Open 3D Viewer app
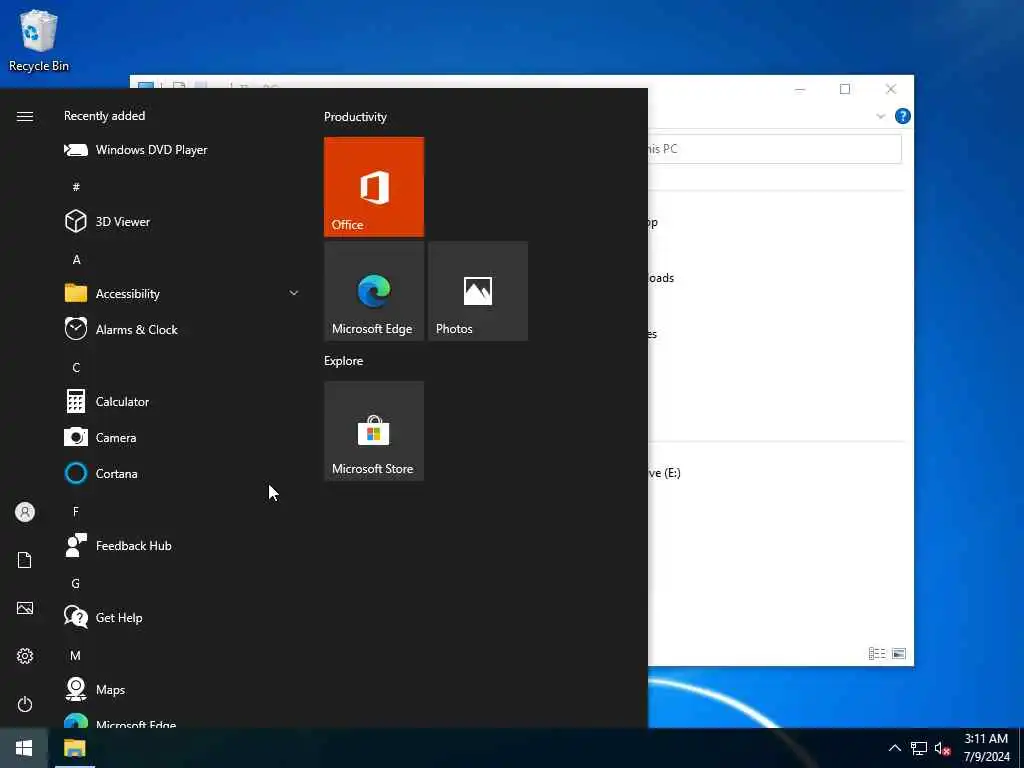Viewport: 1024px width, 768px height. pyautogui.click(x=182, y=222)
